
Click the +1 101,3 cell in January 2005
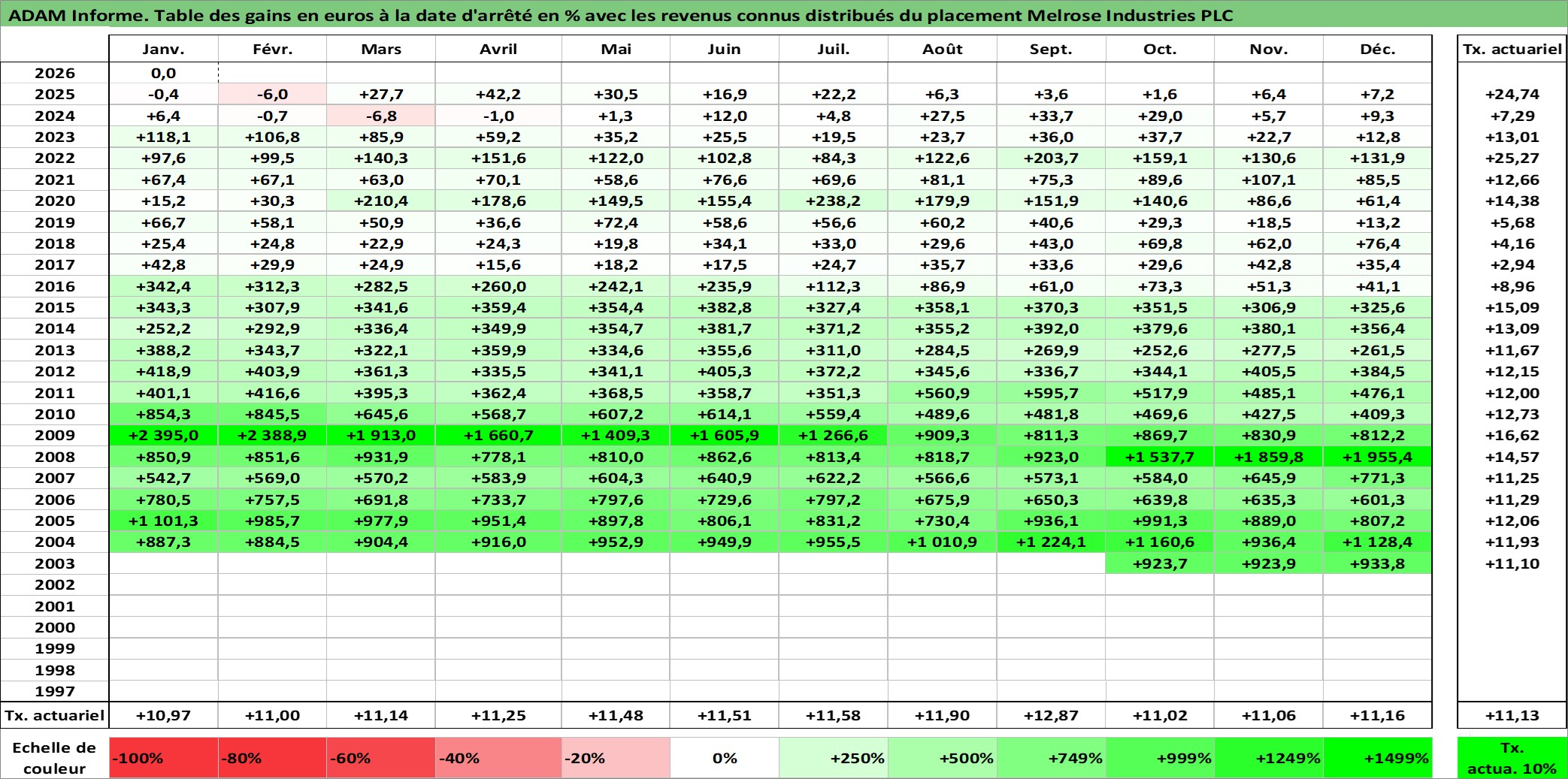(163, 521)
